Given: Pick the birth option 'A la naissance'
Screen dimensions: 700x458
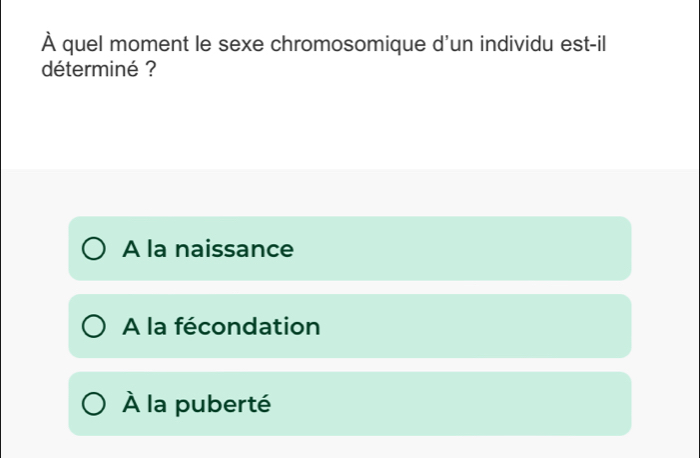Looking at the screenshot, I should (208, 248).
